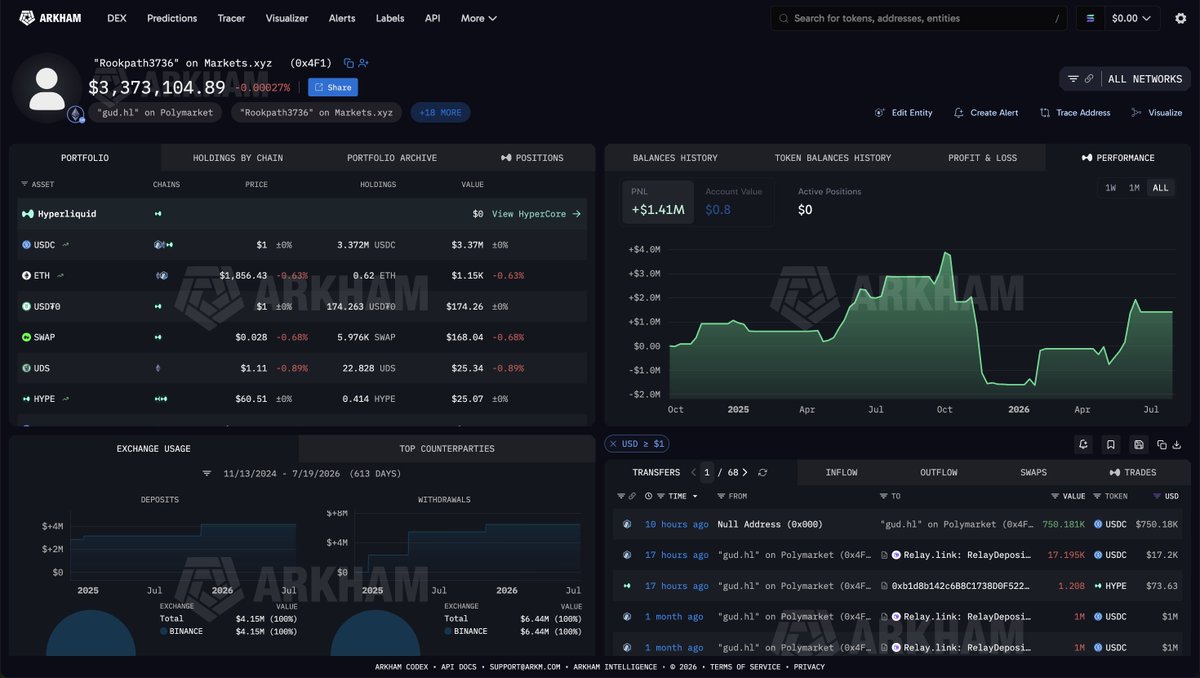
Task: Click the filter icon in ALL NETWORKS button
Action: pyautogui.click(x=1073, y=79)
